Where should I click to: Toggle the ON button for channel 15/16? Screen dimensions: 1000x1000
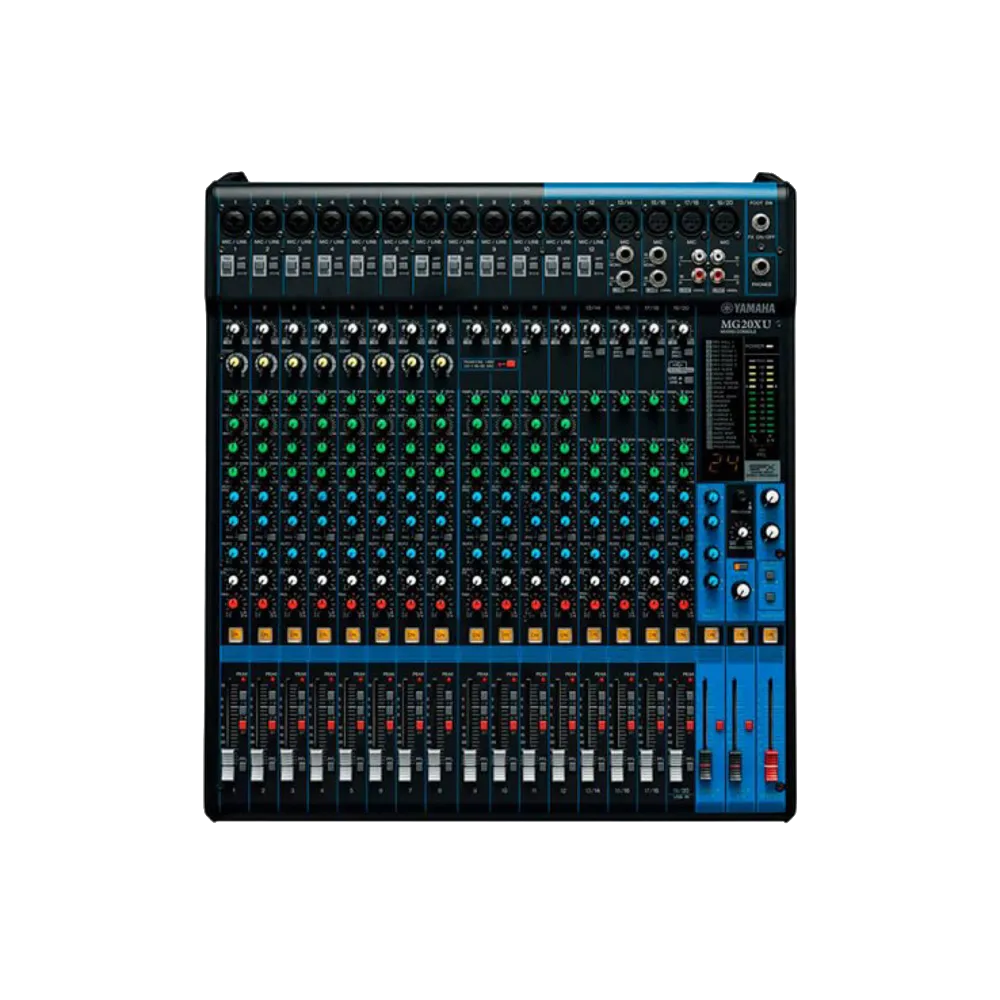click(x=623, y=635)
